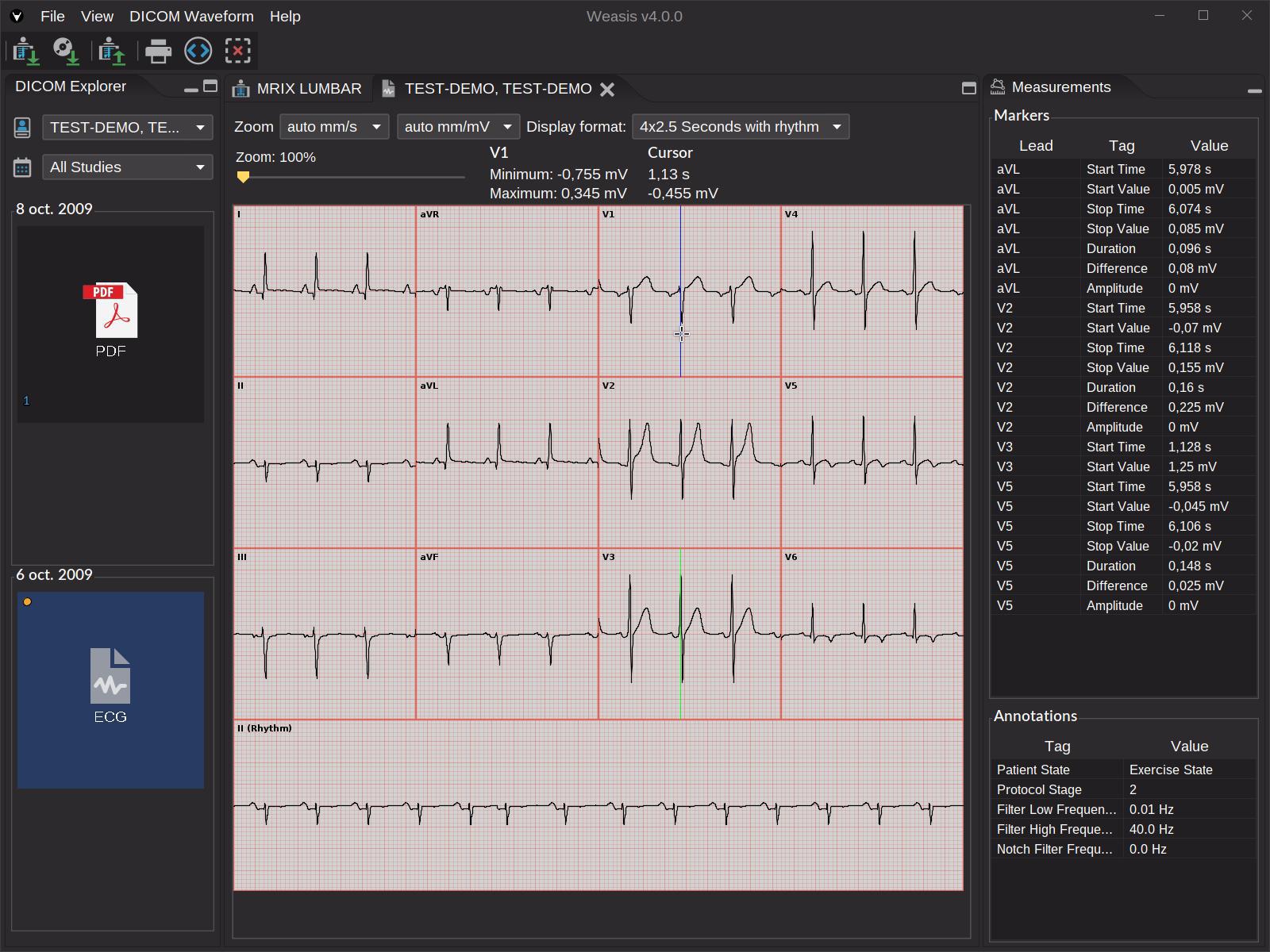Adjust the Zoom 100% slider
Viewport: 1270px width, 952px height.
point(244,176)
